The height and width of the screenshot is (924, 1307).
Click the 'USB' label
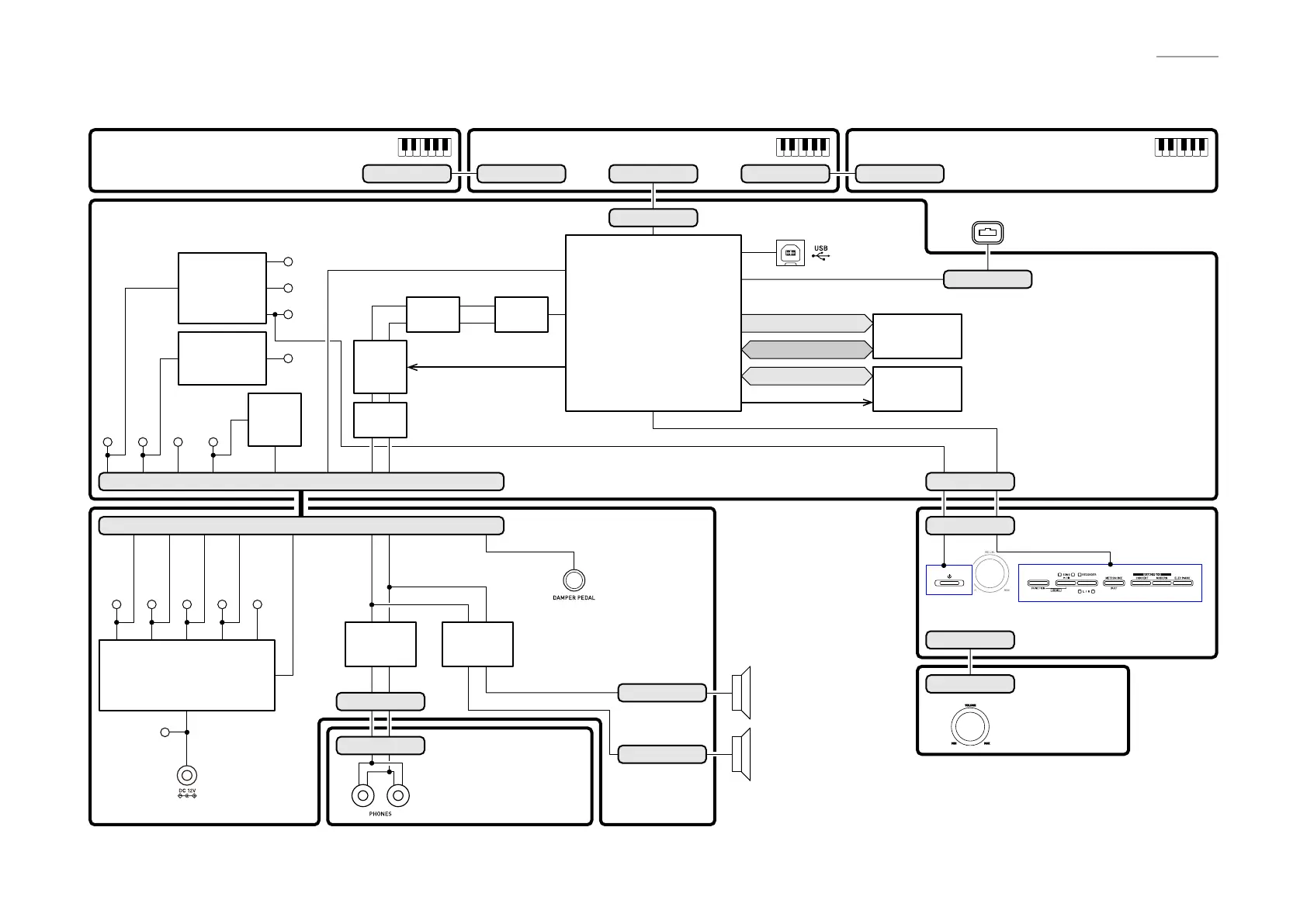pyautogui.click(x=821, y=248)
